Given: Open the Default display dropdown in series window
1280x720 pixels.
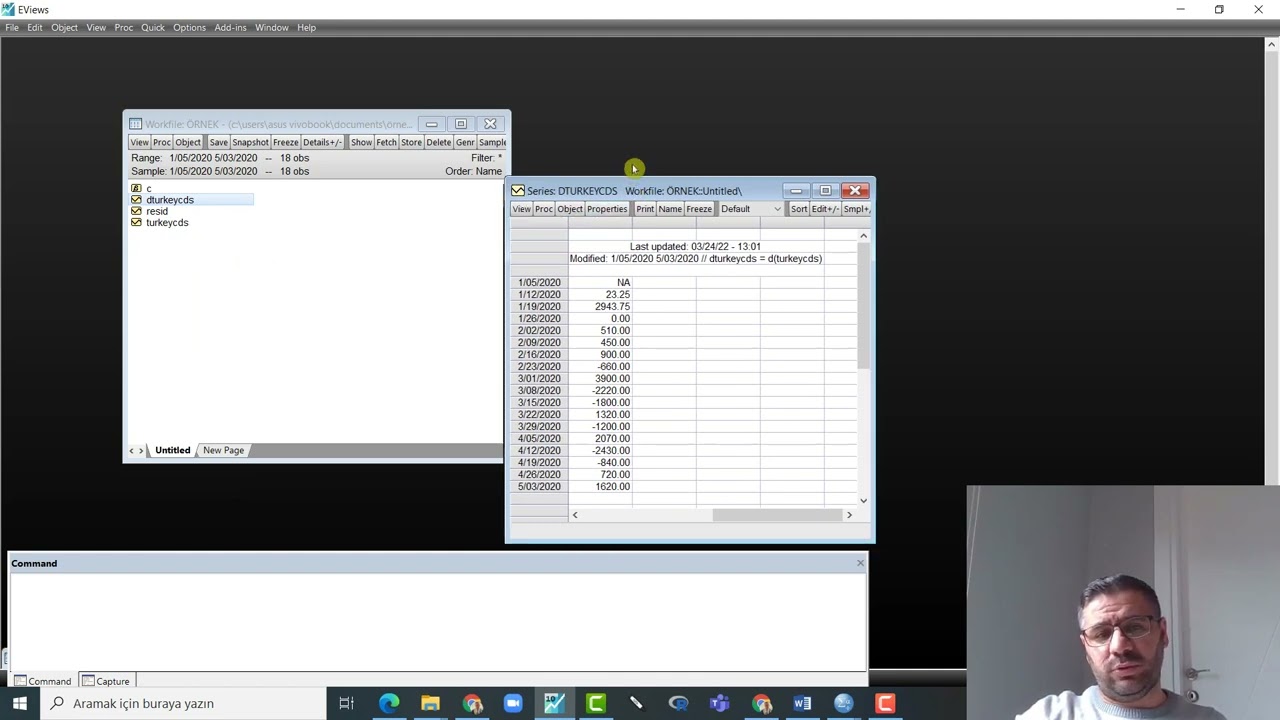Looking at the screenshot, I should click(x=750, y=209).
